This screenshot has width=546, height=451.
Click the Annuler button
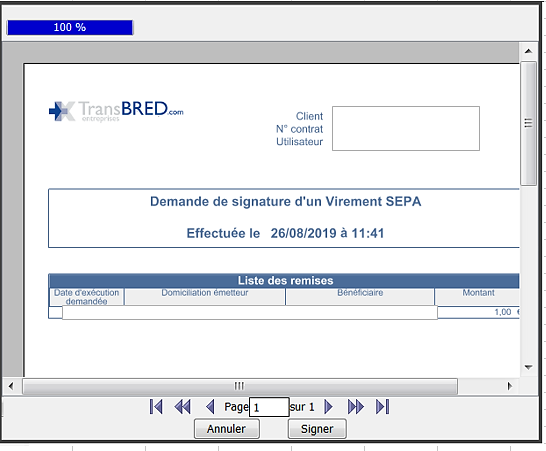(227, 429)
